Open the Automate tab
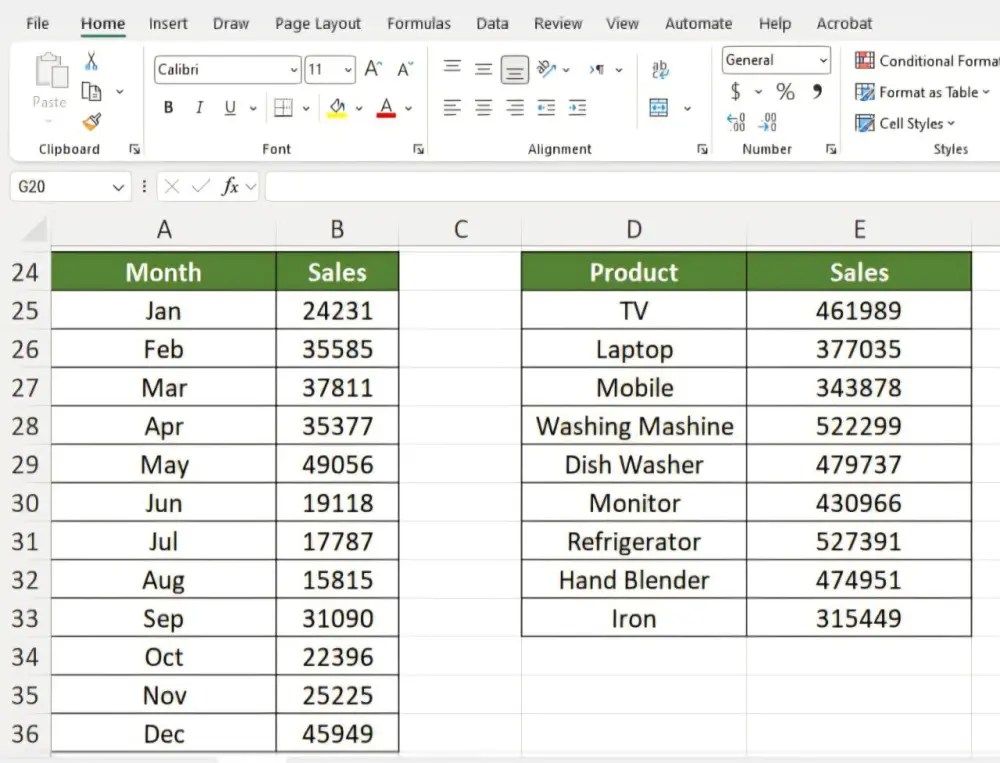 (x=698, y=24)
